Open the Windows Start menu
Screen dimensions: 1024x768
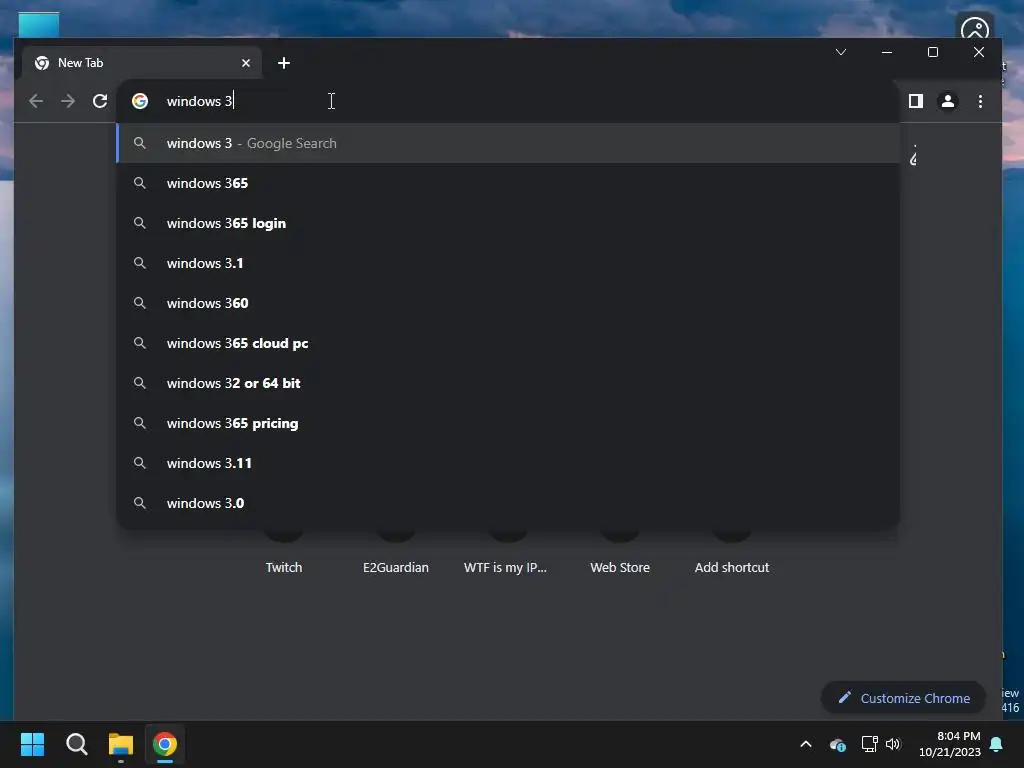coord(32,744)
